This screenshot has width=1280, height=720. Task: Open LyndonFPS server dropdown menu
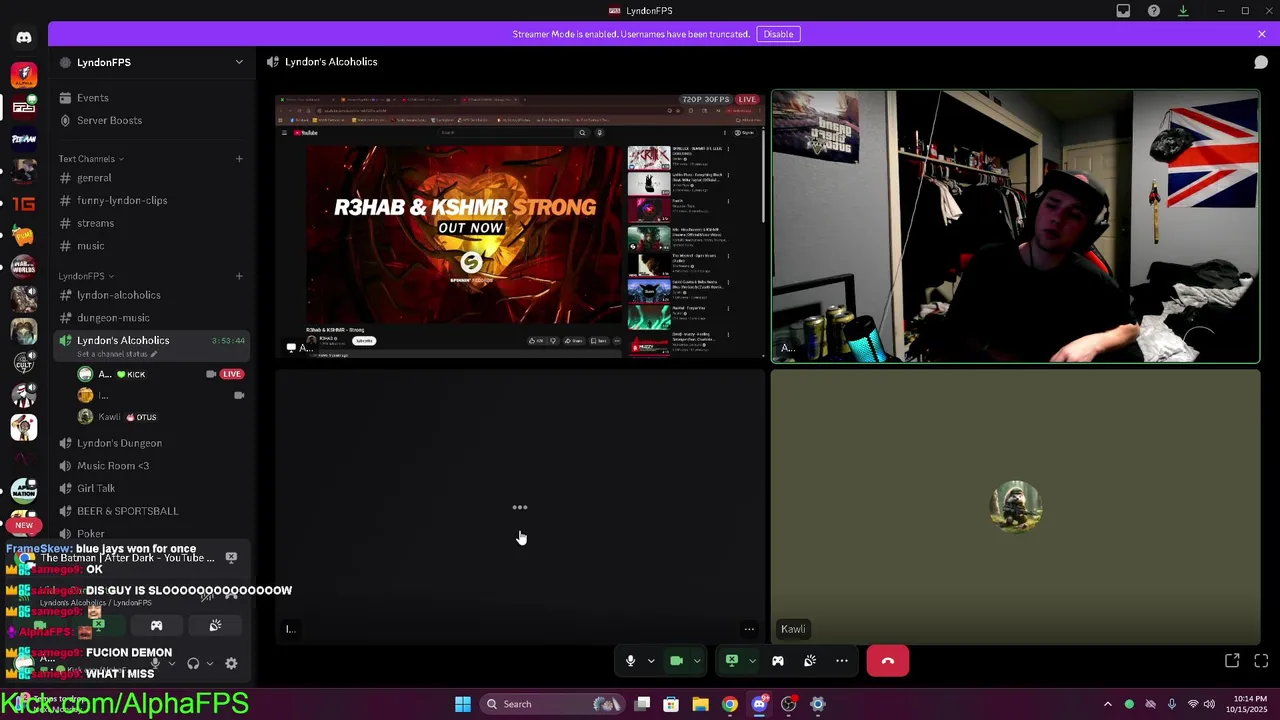[239, 62]
